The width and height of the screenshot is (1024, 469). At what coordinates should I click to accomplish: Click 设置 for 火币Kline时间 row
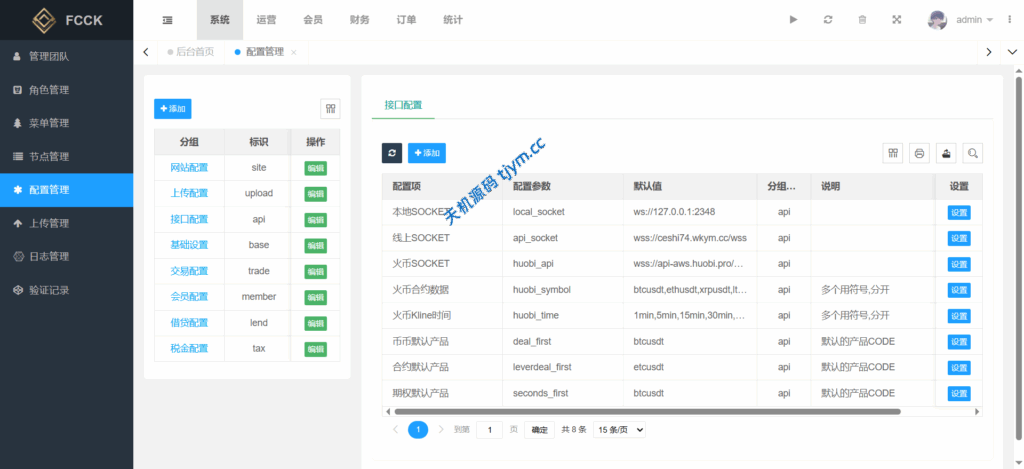959,316
